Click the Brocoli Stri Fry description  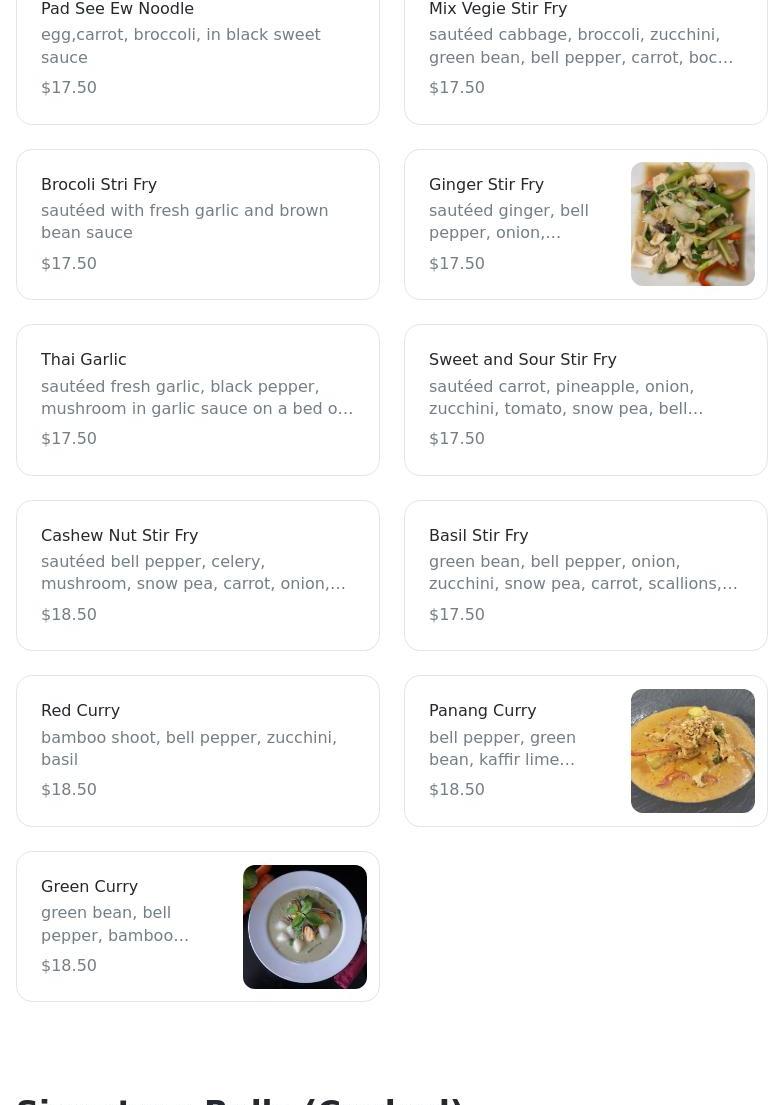point(185,222)
